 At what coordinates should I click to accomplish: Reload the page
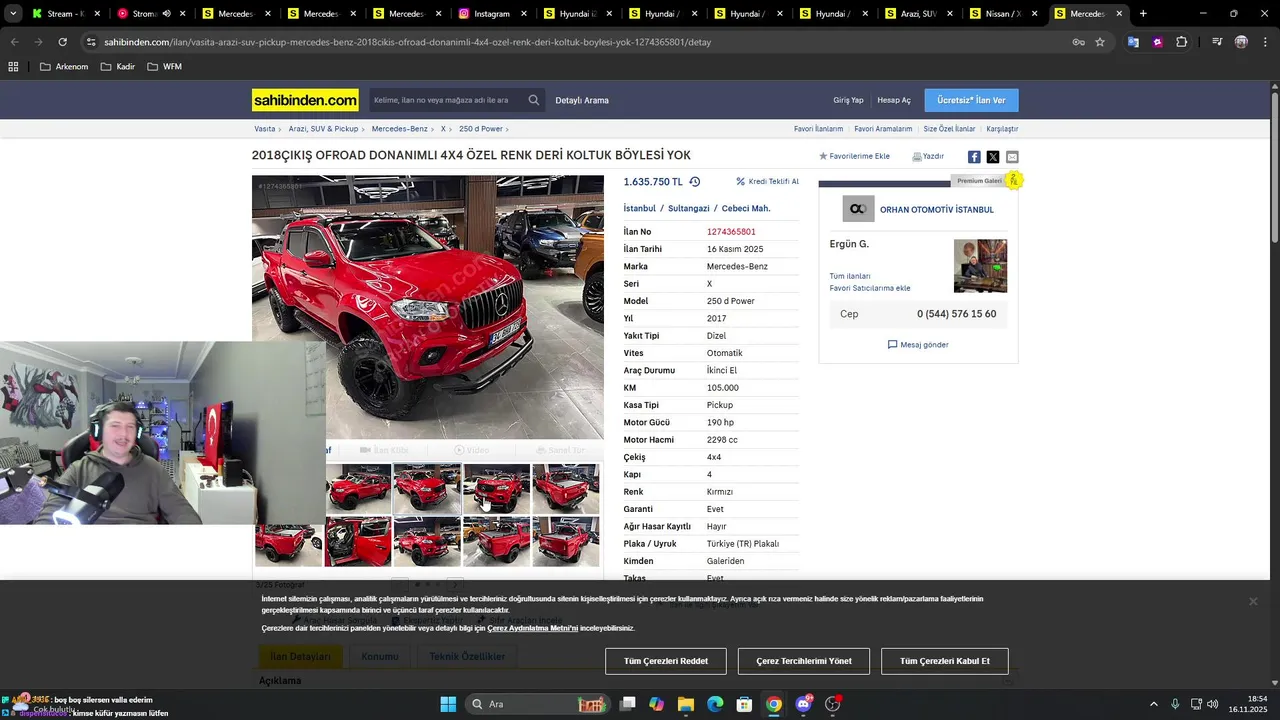(x=62, y=42)
